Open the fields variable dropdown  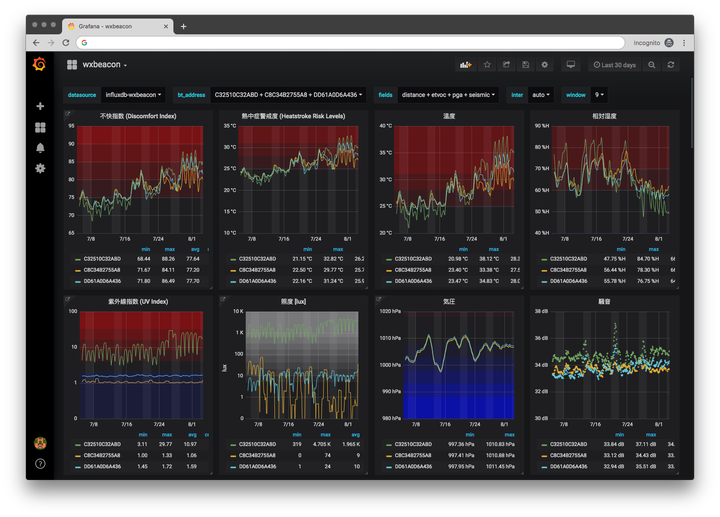(x=450, y=95)
